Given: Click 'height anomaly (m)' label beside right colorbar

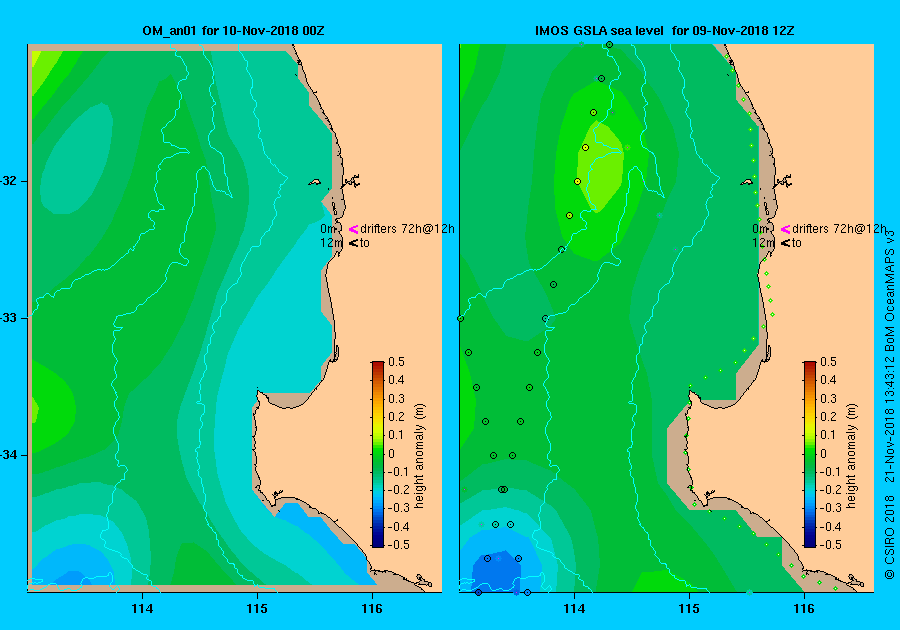Looking at the screenshot, I should tap(851, 456).
